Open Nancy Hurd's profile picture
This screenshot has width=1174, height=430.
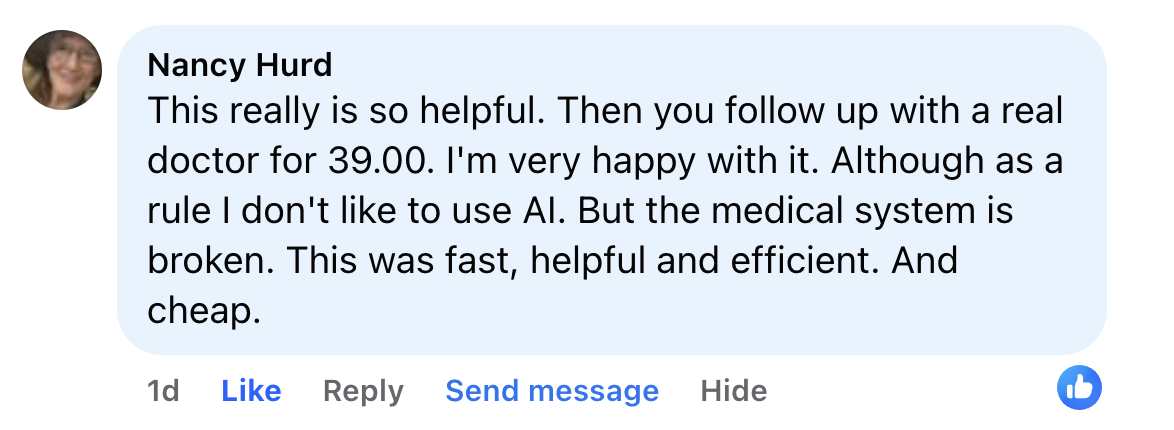click(x=62, y=70)
